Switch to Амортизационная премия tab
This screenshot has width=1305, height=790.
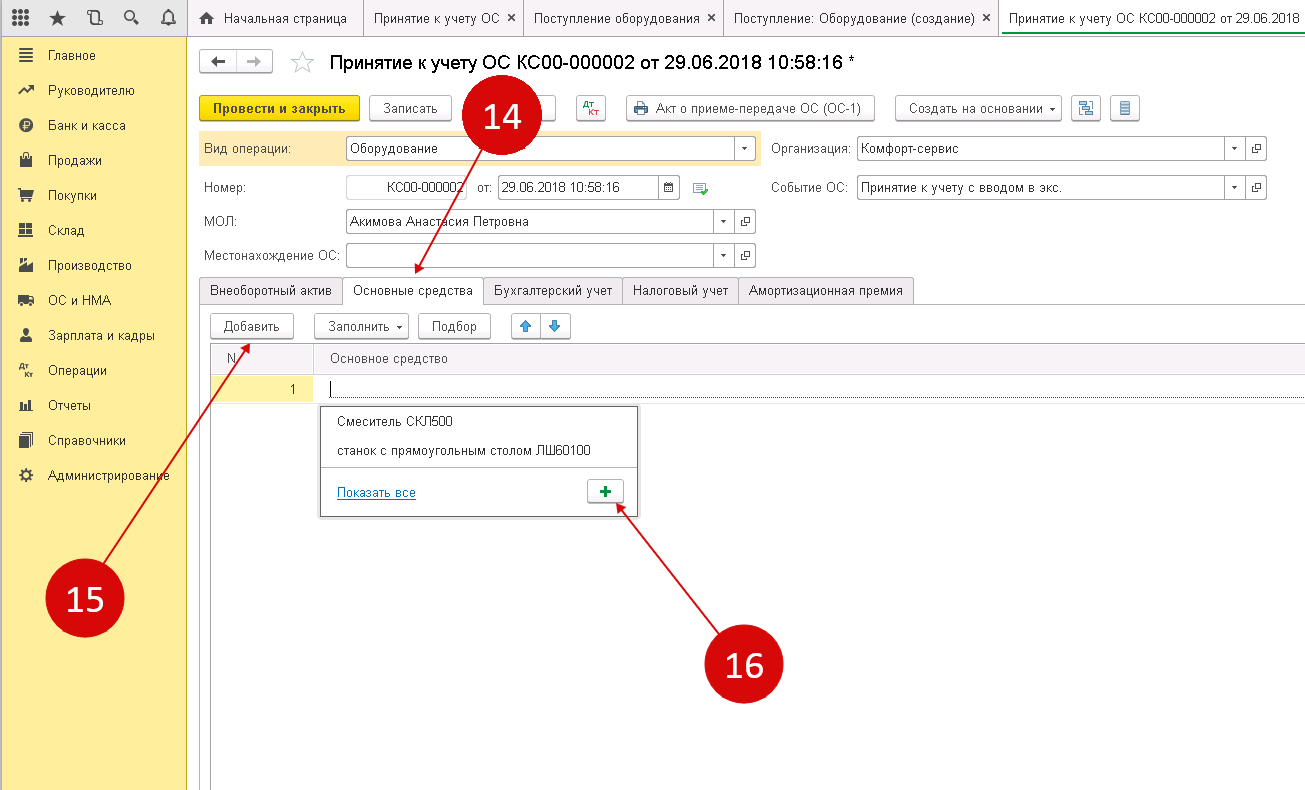(x=826, y=291)
